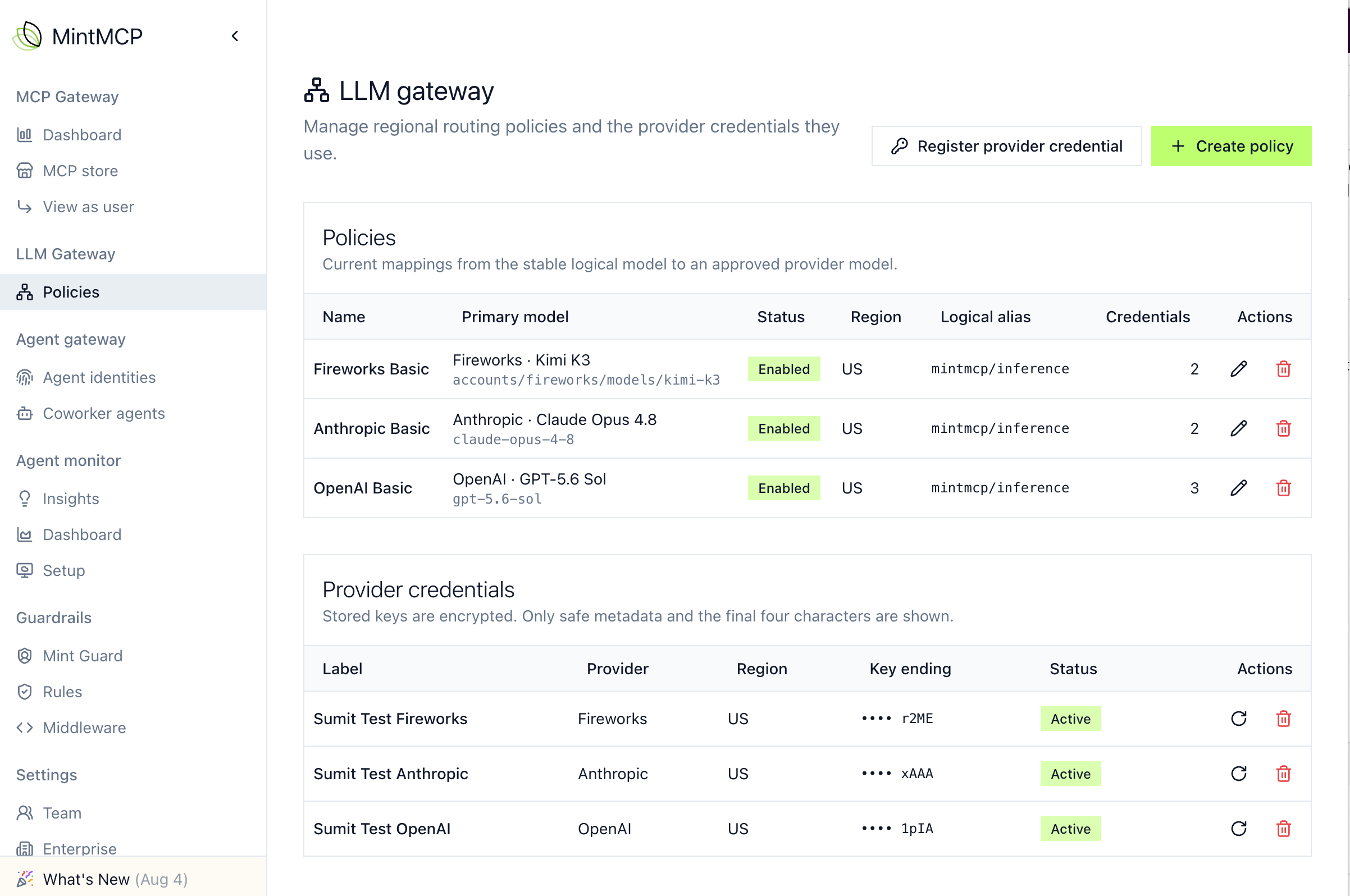Edit the Fireworks Basic policy
1350x896 pixels.
coord(1239,369)
